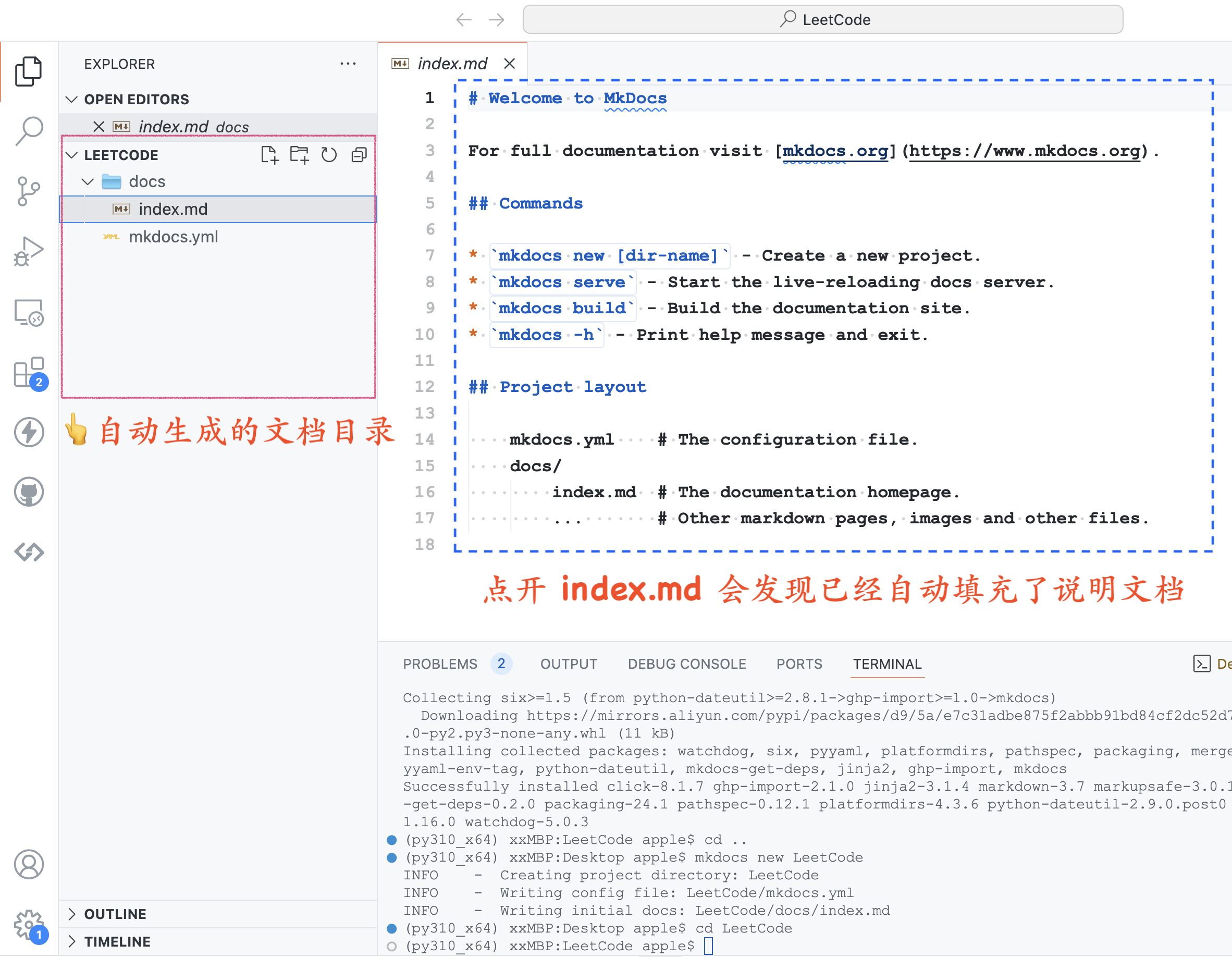
Task: Open the Explorer view in activity bar
Action: click(28, 71)
